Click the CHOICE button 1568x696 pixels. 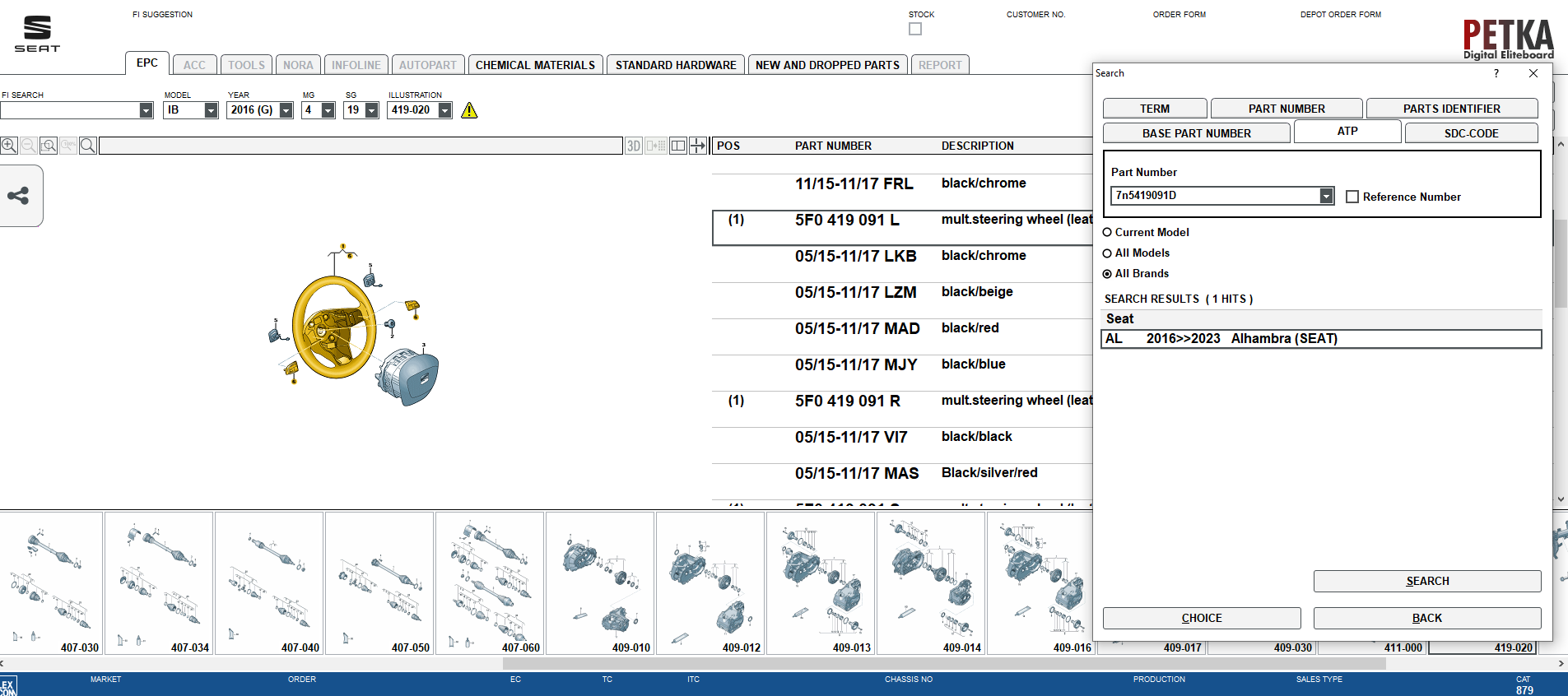pos(1202,619)
